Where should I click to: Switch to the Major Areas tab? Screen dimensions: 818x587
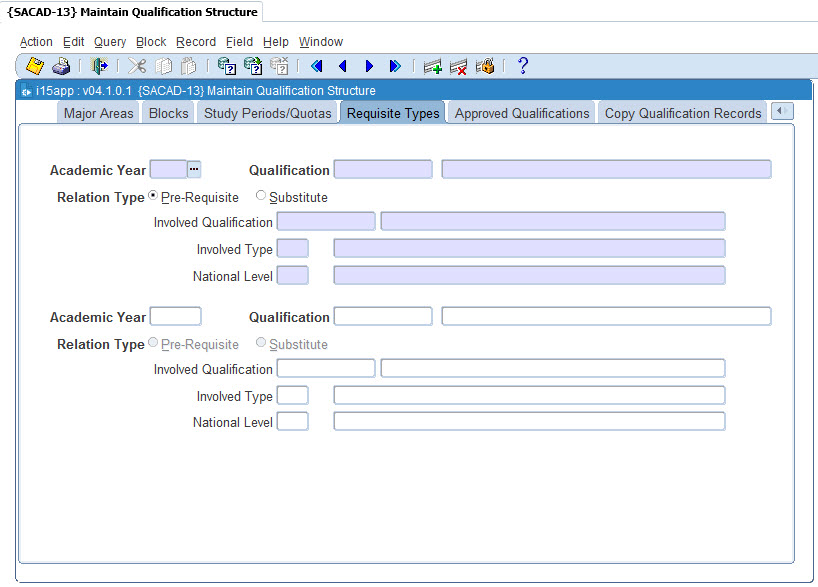pyautogui.click(x=98, y=113)
